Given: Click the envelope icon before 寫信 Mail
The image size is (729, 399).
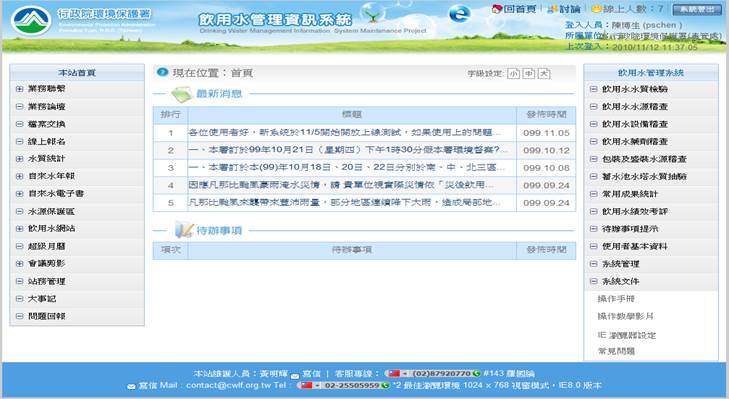Looking at the screenshot, I should coord(132,386).
